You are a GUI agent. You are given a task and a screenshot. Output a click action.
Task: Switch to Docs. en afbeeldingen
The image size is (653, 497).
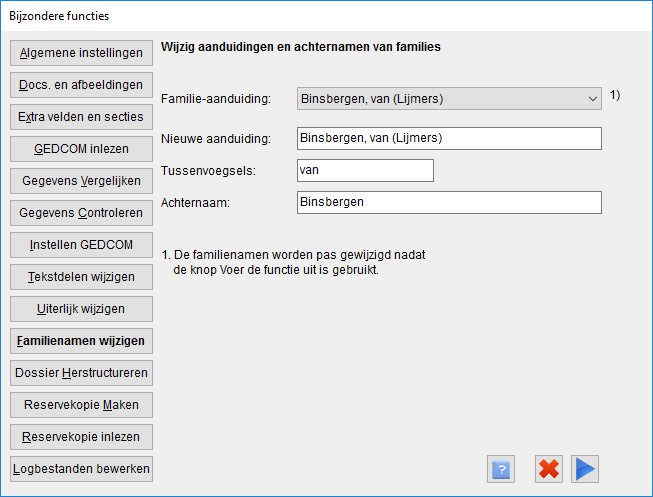point(81,85)
